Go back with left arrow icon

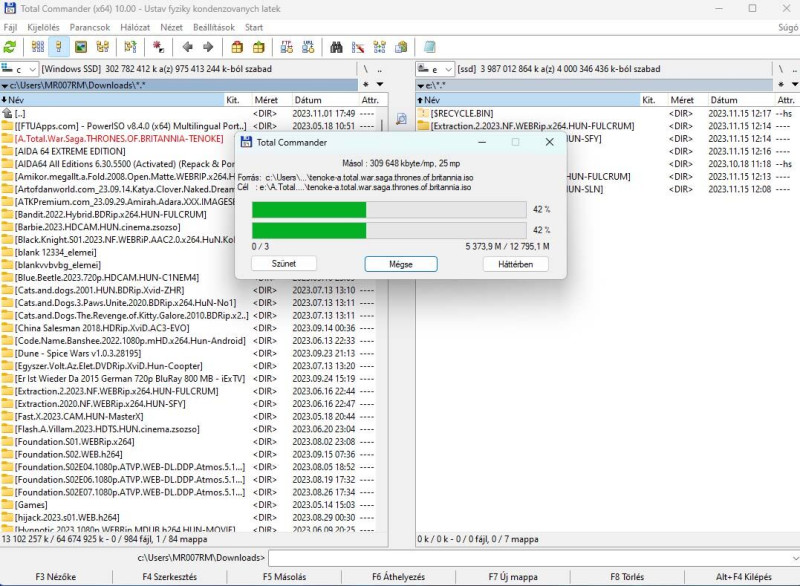click(187, 47)
